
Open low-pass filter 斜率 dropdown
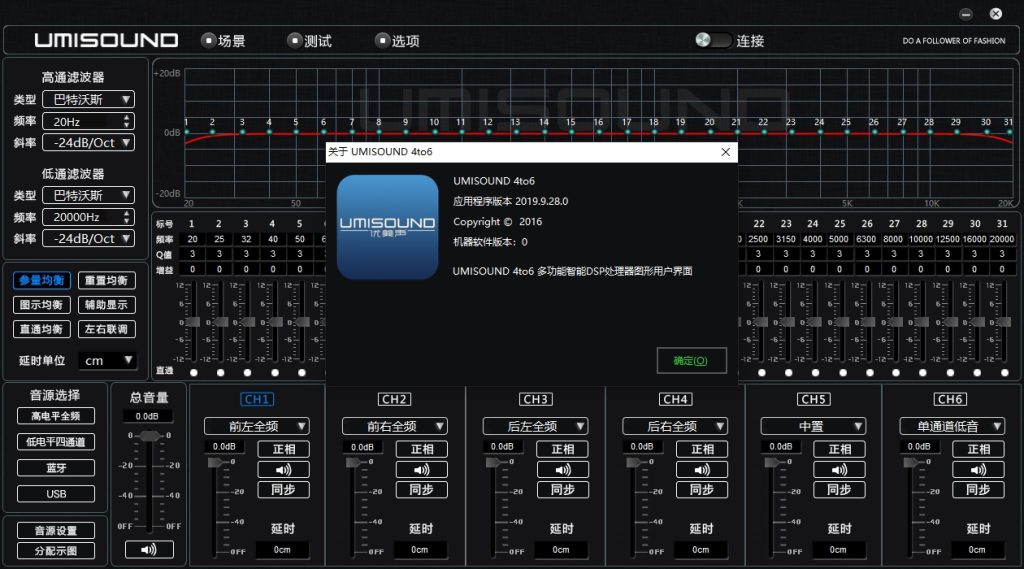pos(89,238)
